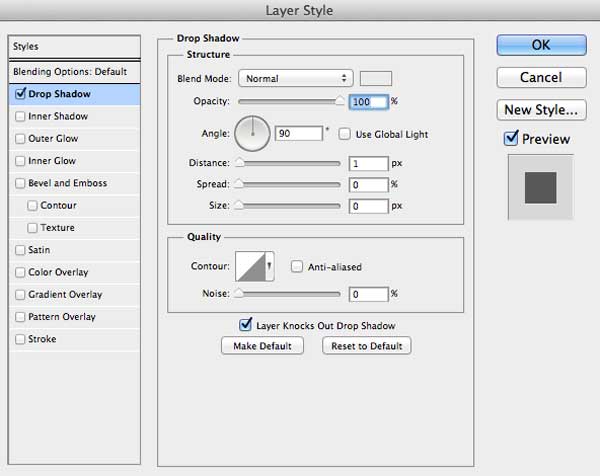Enable the Inner Shadow style checkbox

[20, 116]
